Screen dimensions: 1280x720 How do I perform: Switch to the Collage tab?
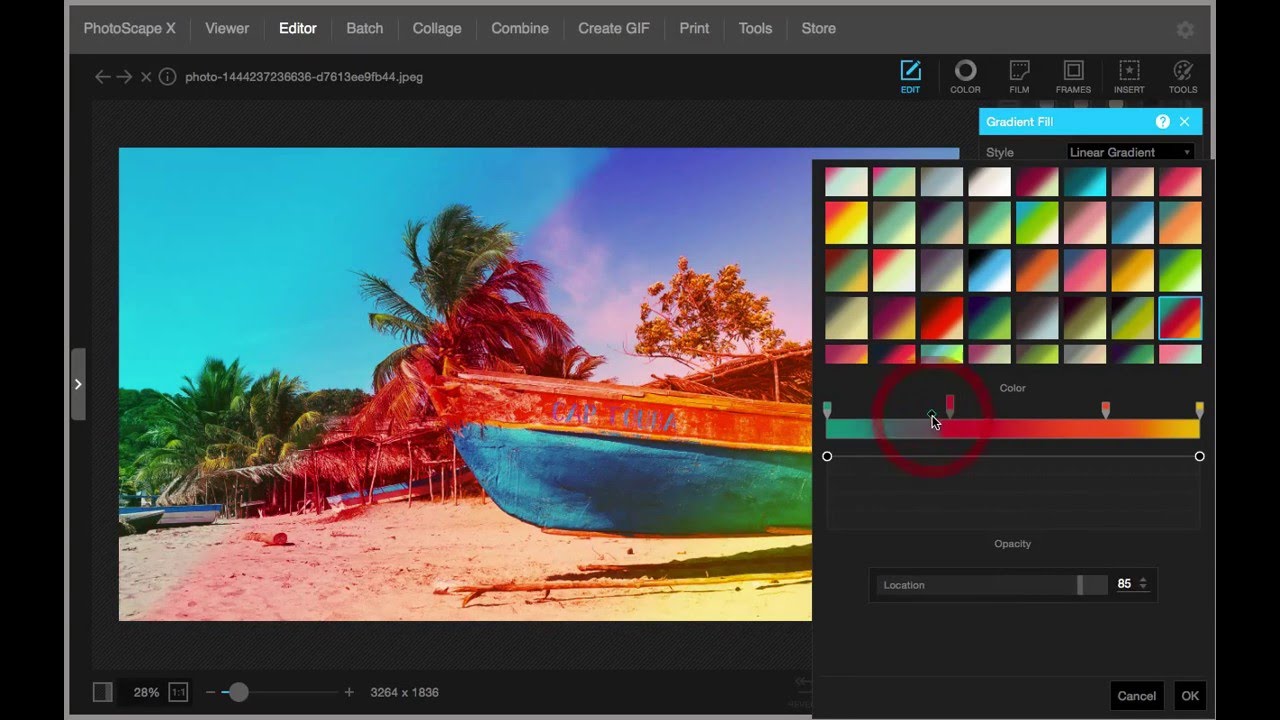[437, 28]
